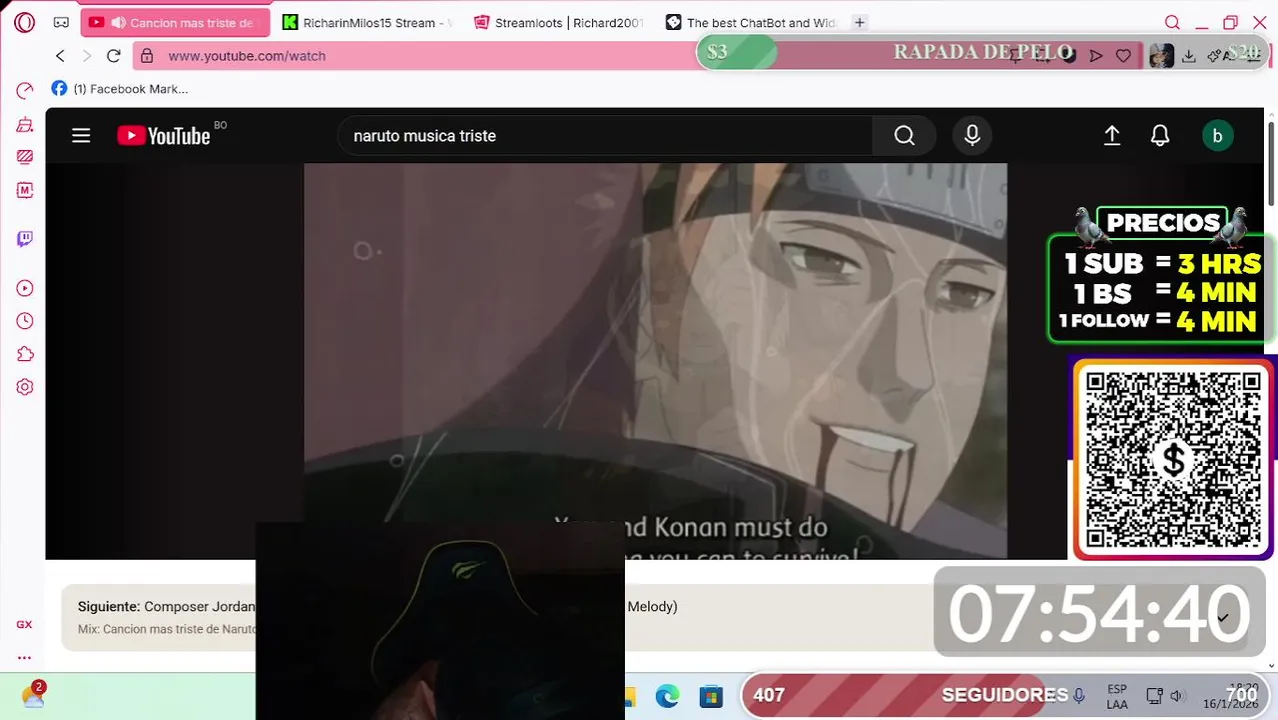Click the GX icon in the lower sidebar
This screenshot has height=720, width=1278.
pos(24,624)
